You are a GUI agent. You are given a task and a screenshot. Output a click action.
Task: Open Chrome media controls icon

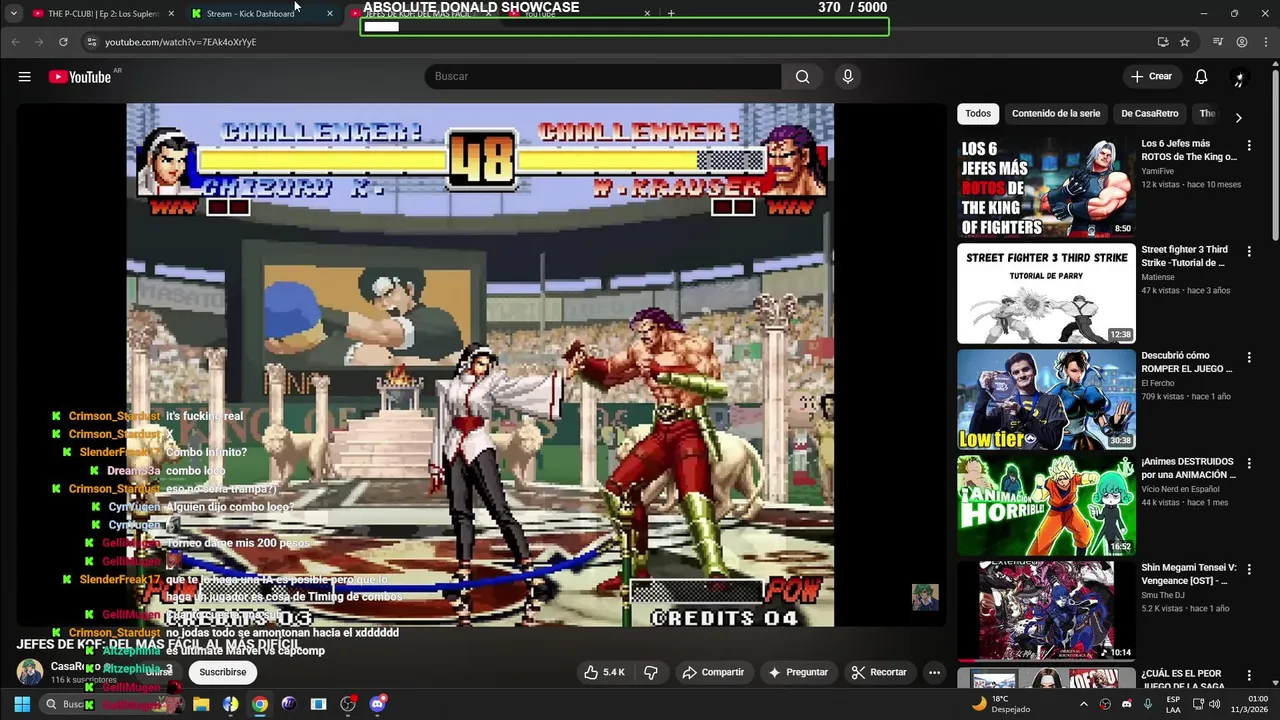(x=1217, y=42)
